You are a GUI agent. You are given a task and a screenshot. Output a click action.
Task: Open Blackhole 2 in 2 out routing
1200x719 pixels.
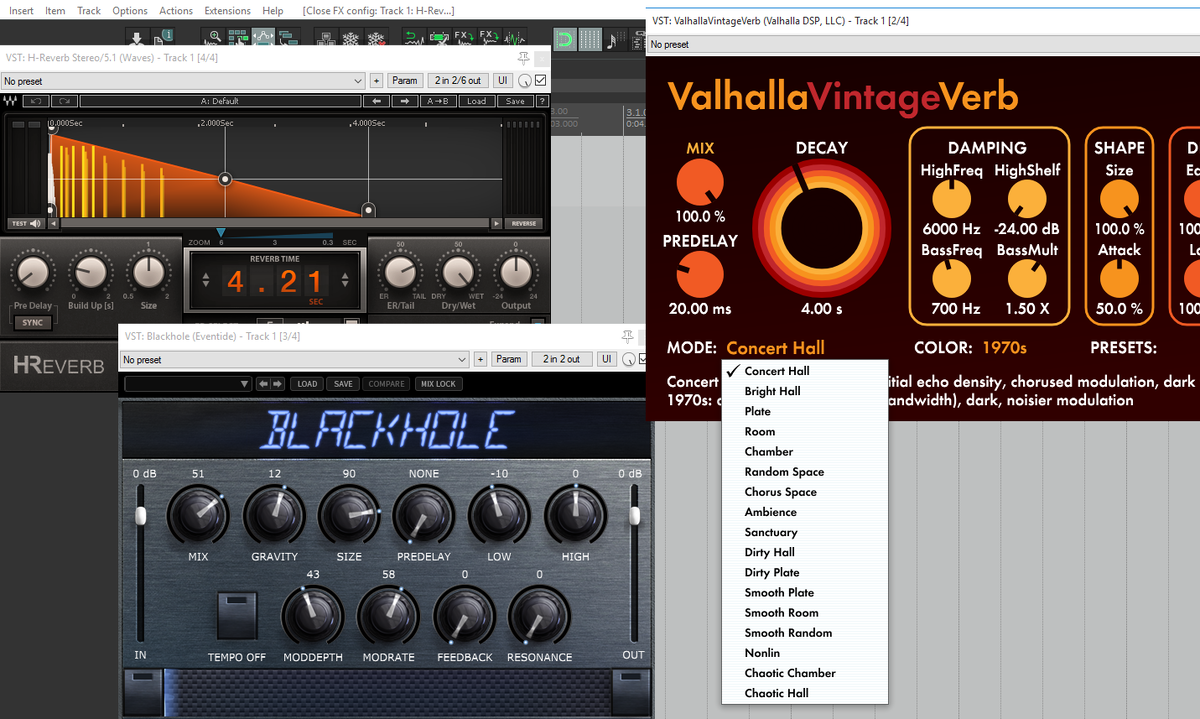(x=561, y=359)
